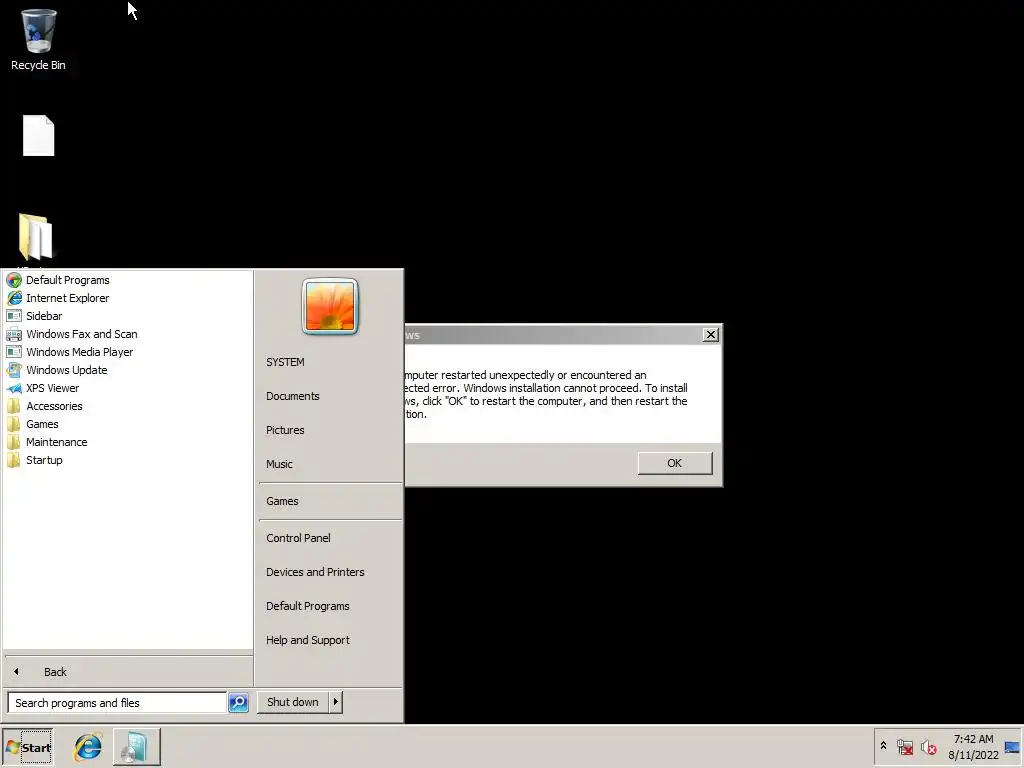Open Devices and Printers

click(x=315, y=572)
